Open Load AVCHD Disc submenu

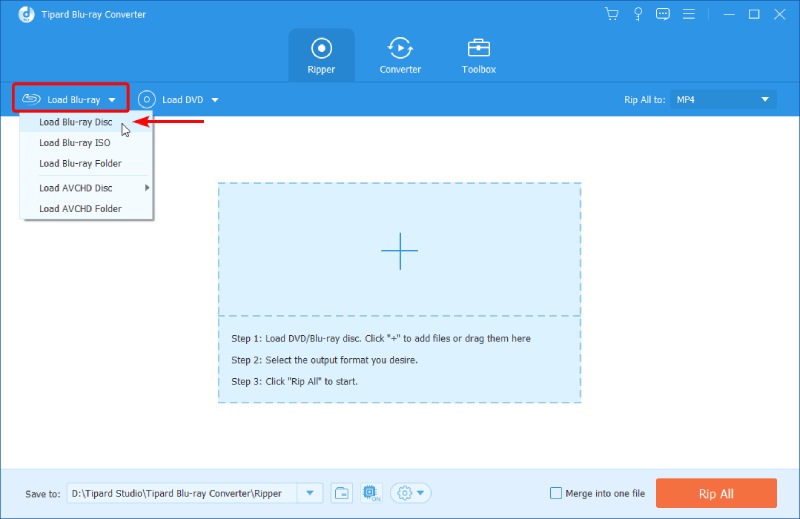tap(86, 188)
